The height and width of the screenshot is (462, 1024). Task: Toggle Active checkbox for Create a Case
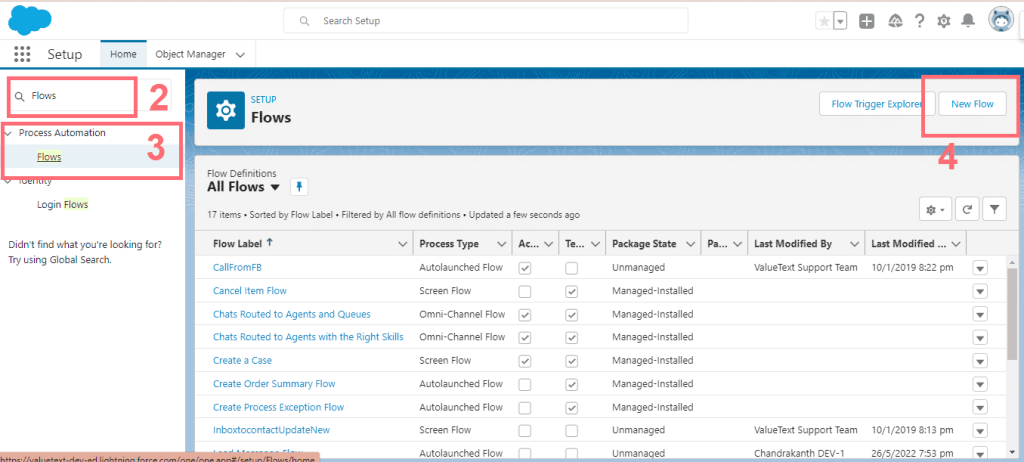(525, 360)
